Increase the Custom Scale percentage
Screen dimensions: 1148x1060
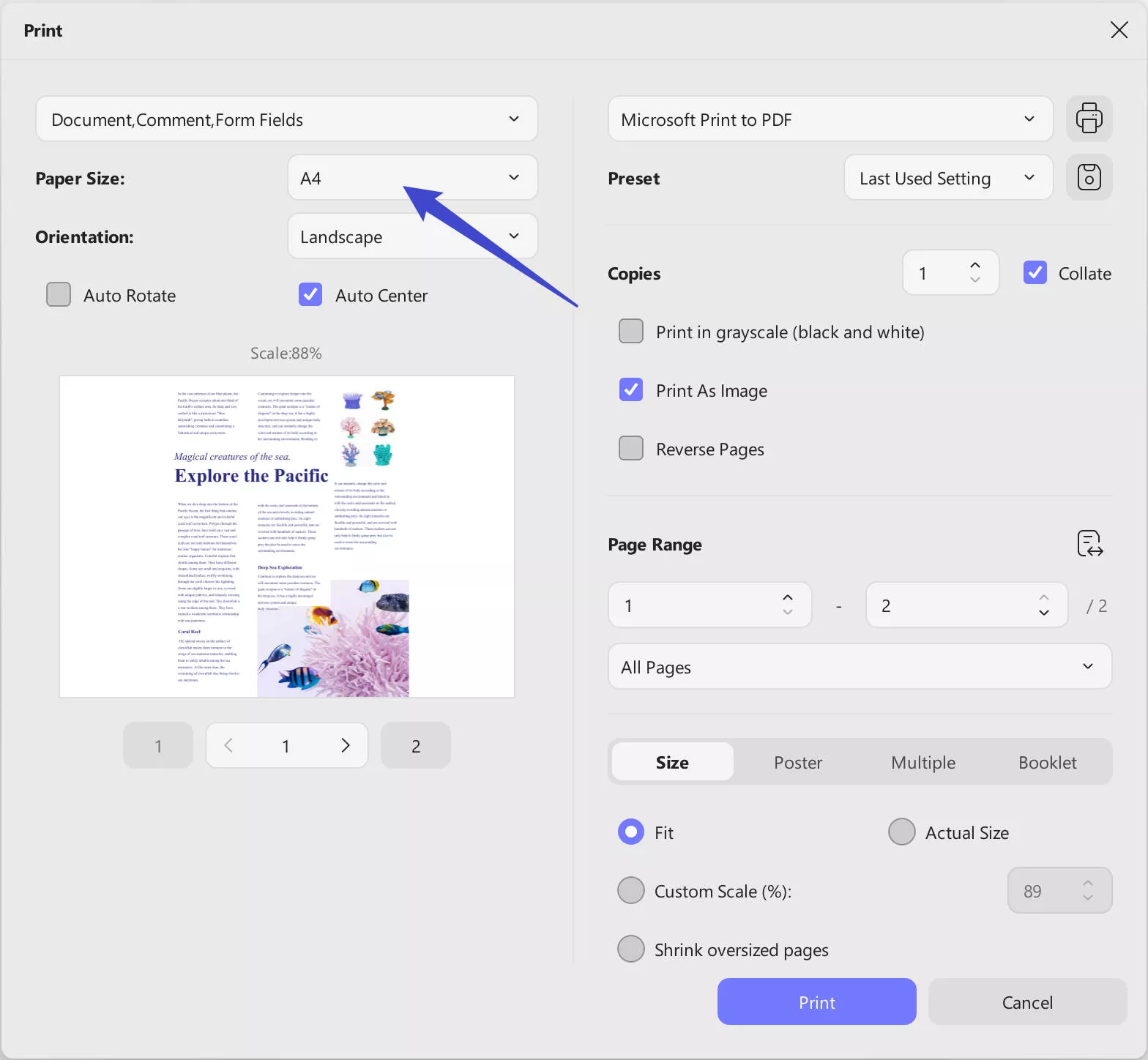tap(1088, 884)
